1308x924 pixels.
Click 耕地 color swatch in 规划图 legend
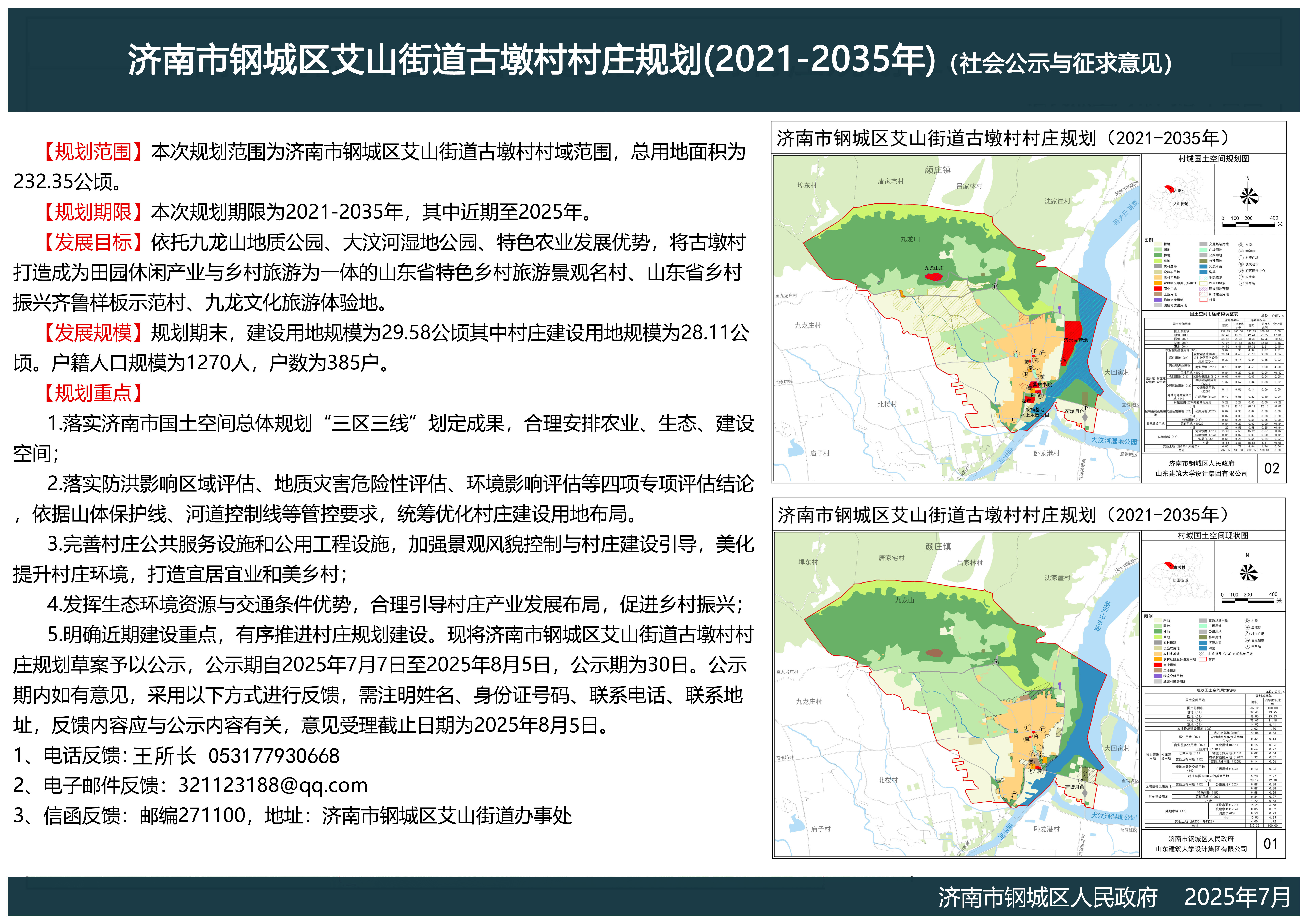point(1158,244)
